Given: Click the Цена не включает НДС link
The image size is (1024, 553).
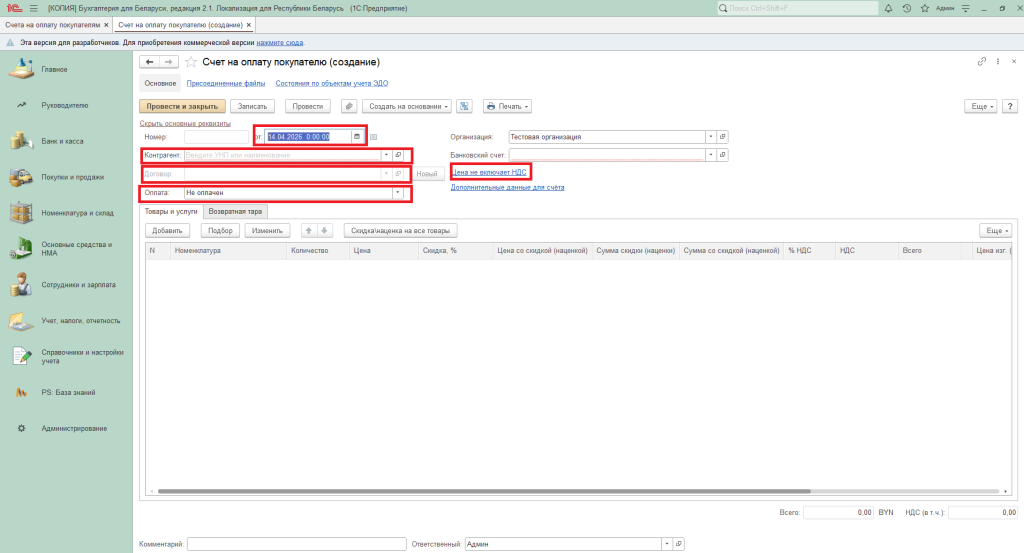Looking at the screenshot, I should (x=490, y=172).
